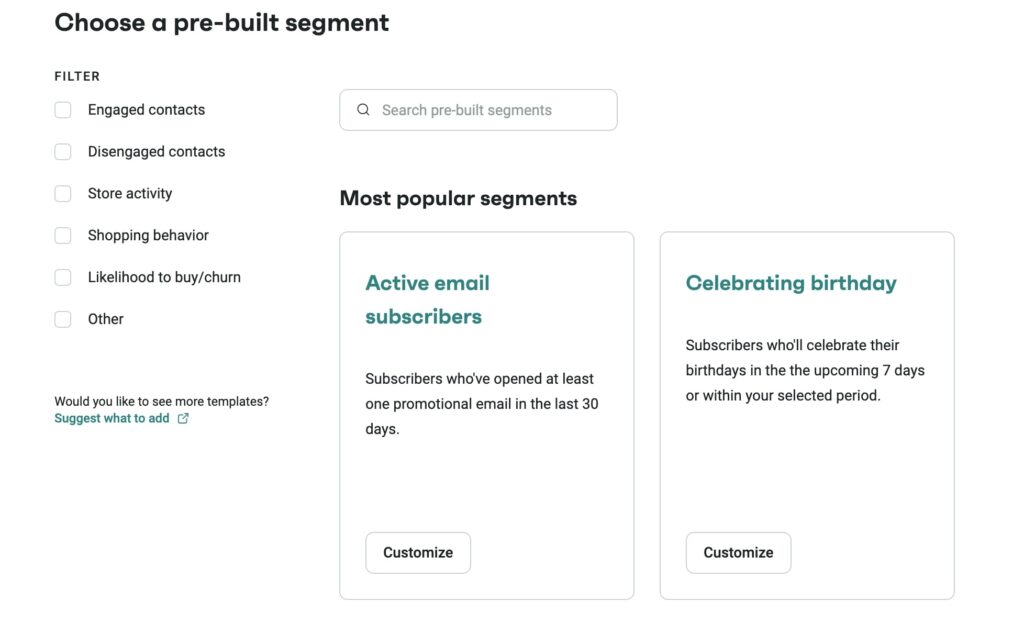This screenshot has height=623, width=1024.
Task: Click Customize under Celebrating birthday
Action: (x=738, y=552)
